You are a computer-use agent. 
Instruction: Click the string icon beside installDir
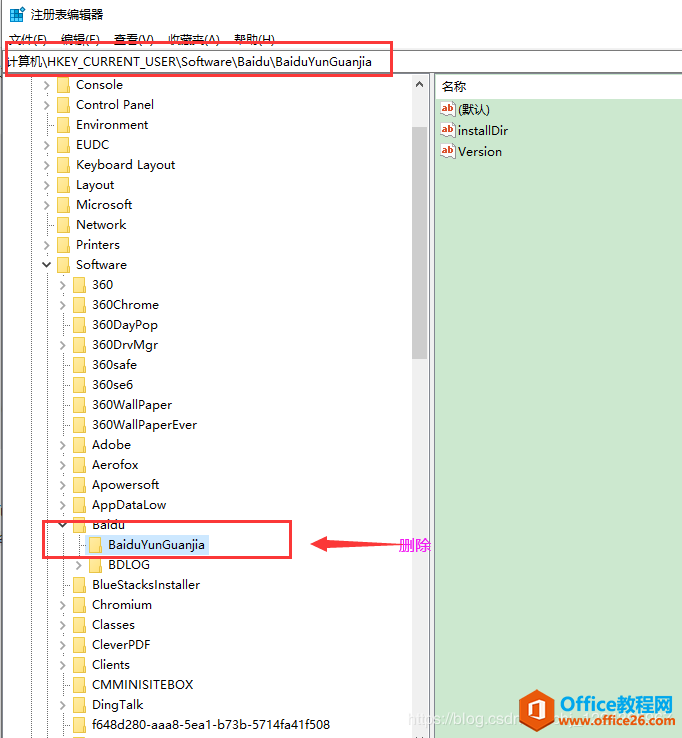448,130
